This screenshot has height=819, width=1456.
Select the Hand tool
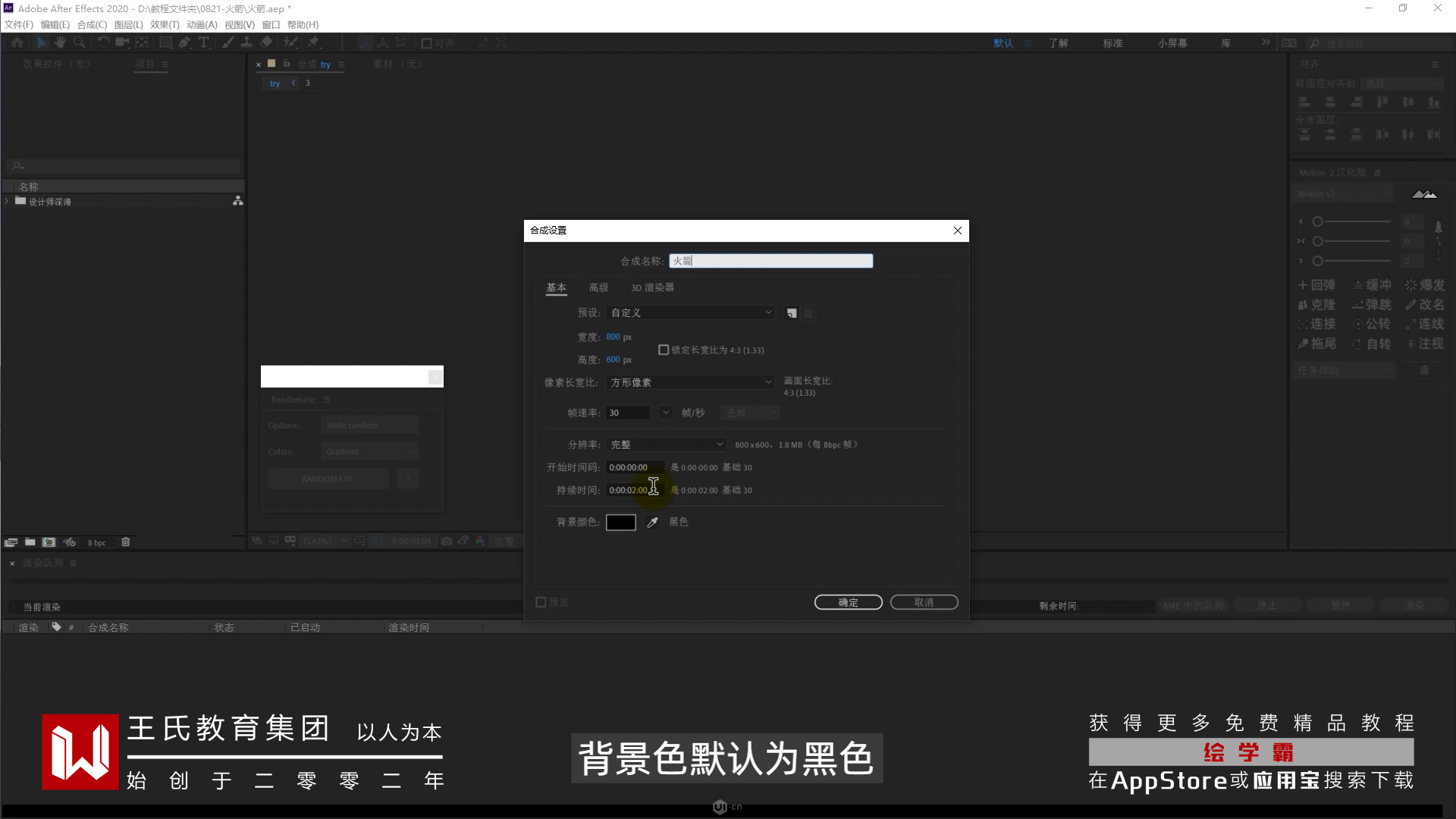tap(60, 43)
